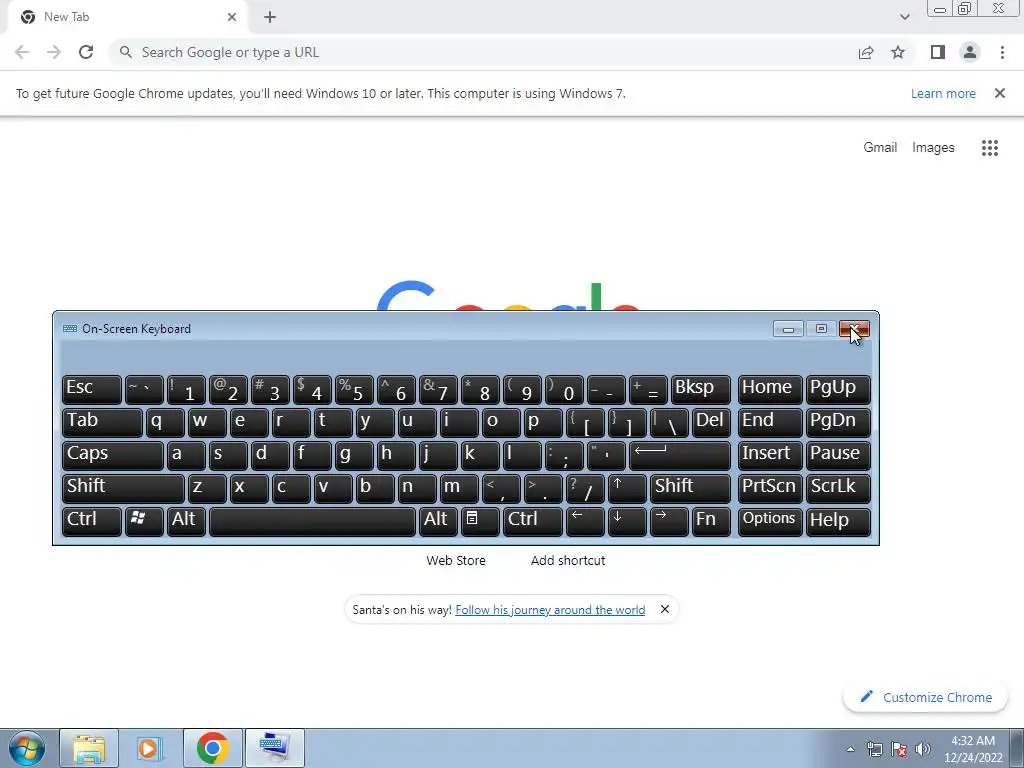
Task: Tap the right arrow key
Action: tap(669, 521)
